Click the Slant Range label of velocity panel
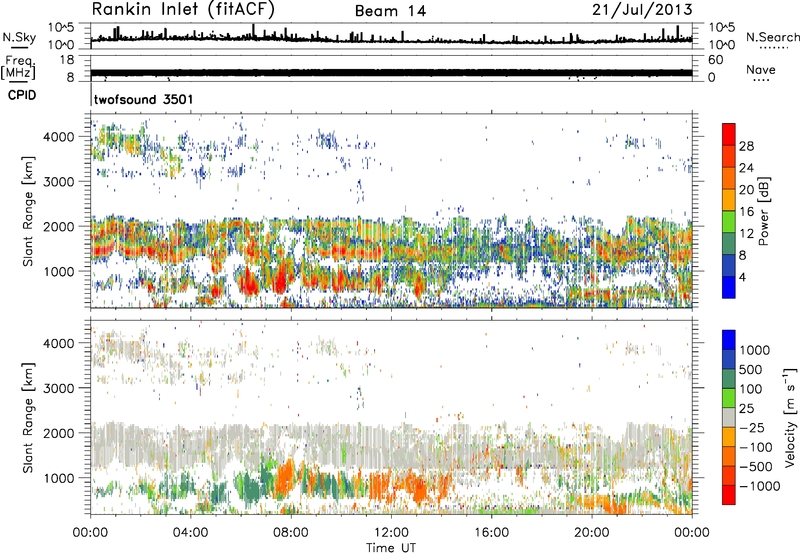800x554 pixels. (28, 417)
